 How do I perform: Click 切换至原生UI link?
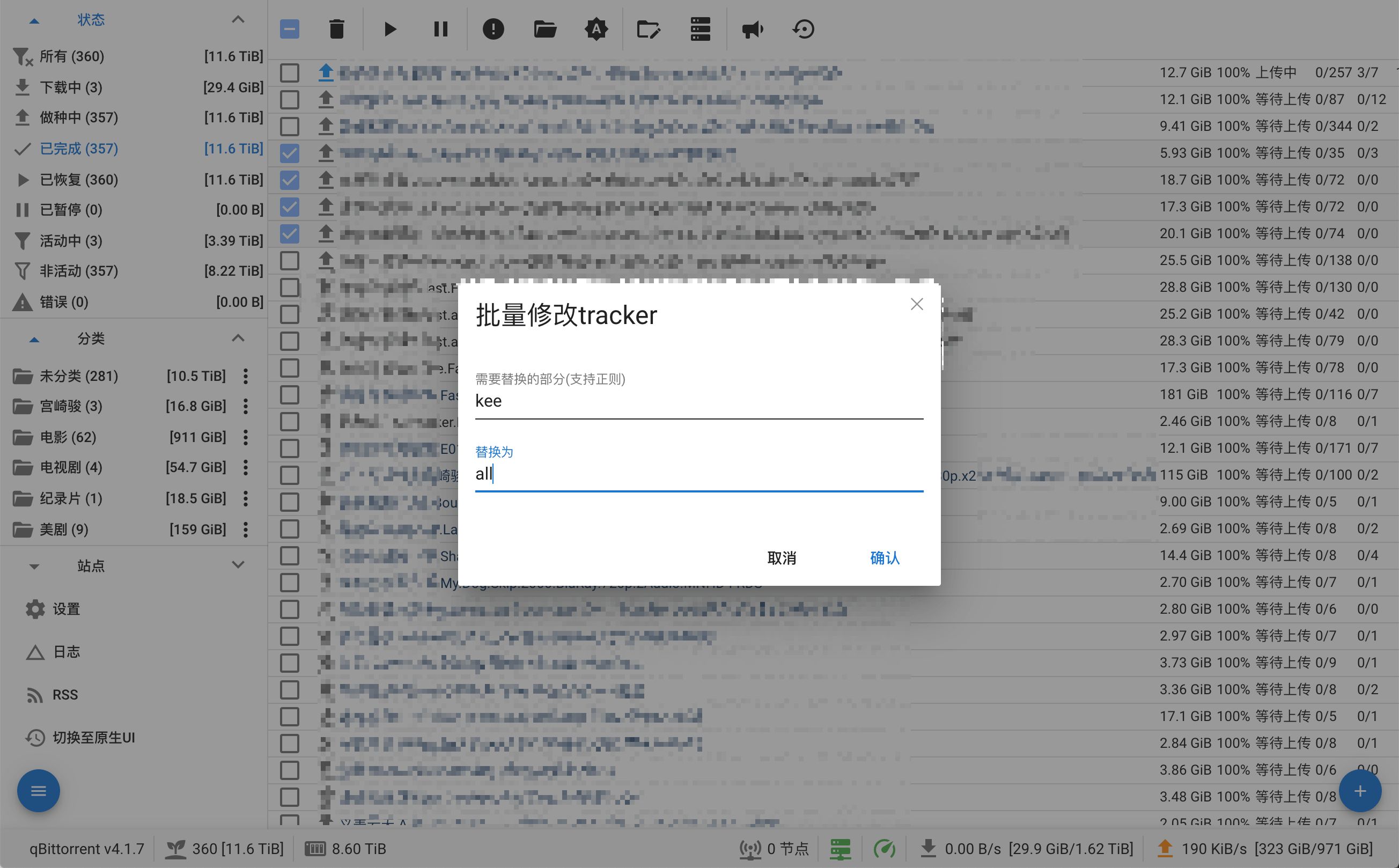coord(80,738)
